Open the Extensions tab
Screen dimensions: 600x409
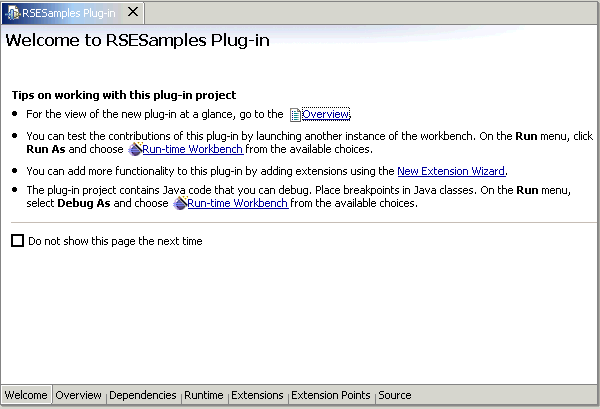pyautogui.click(x=257, y=396)
